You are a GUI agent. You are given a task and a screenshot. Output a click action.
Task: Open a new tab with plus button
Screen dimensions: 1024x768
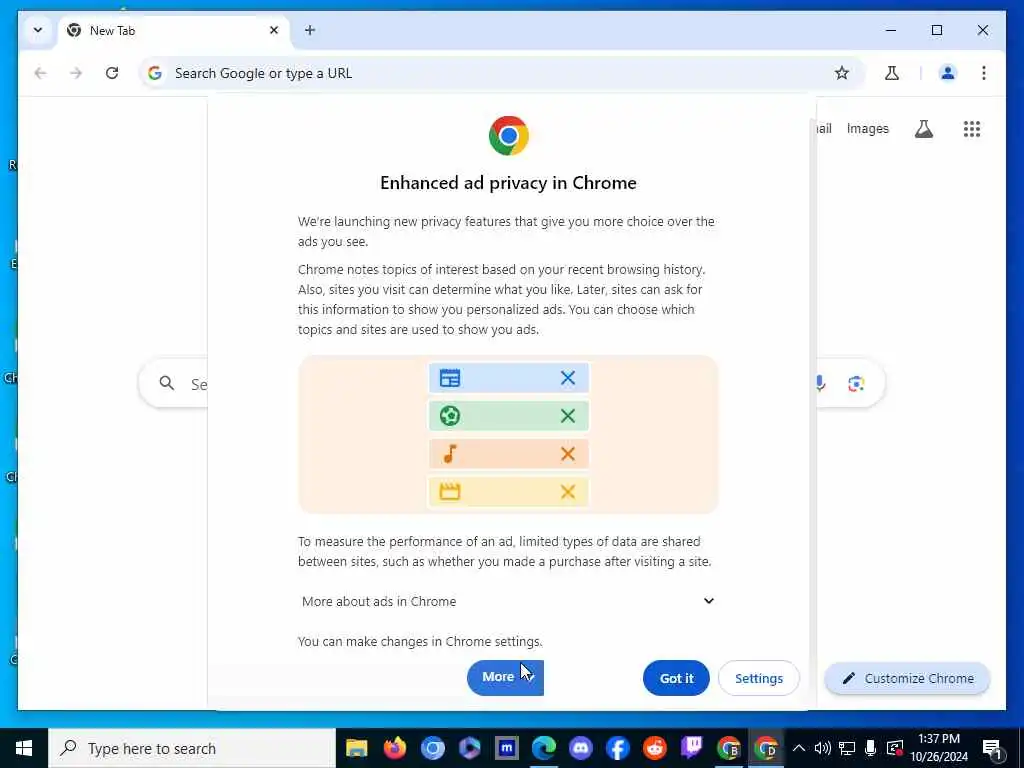(310, 30)
